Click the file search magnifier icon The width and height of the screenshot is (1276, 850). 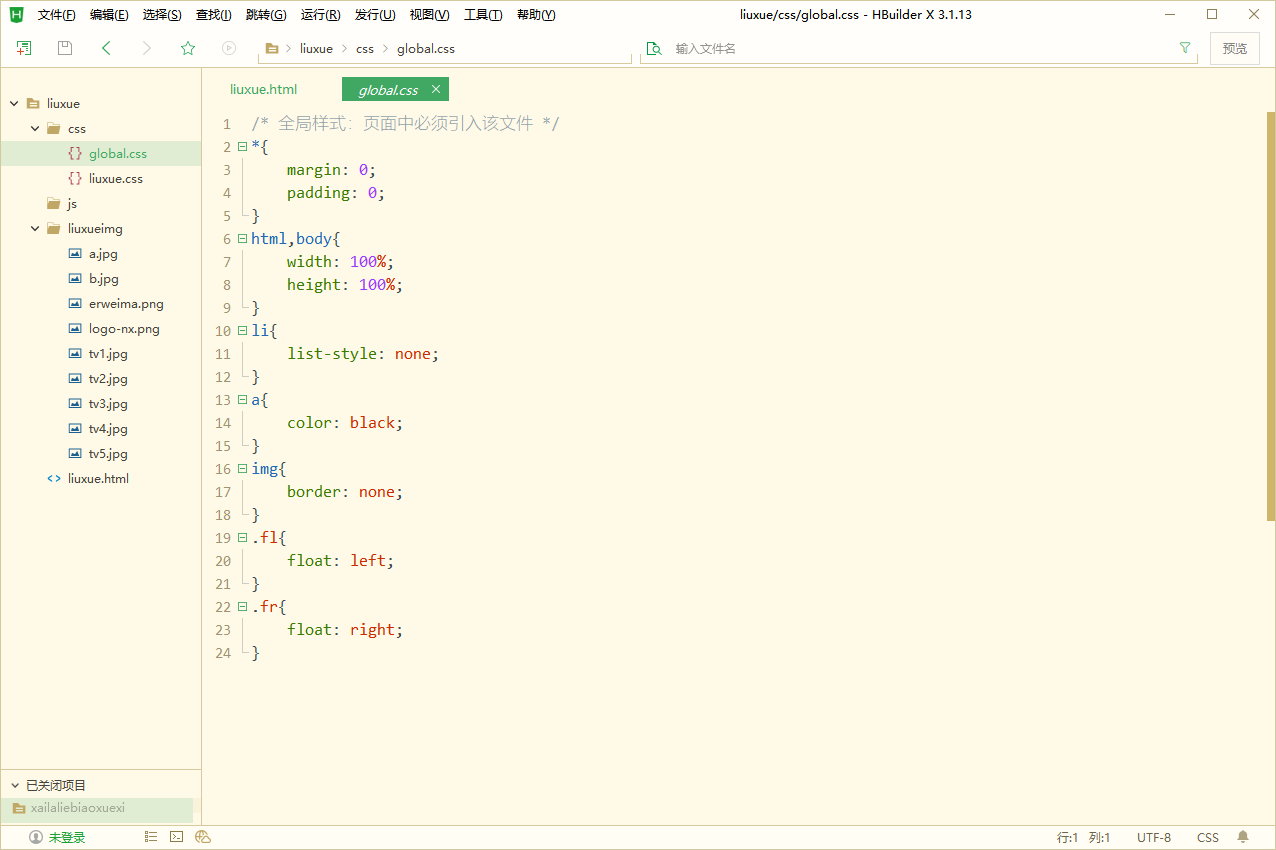(x=654, y=48)
